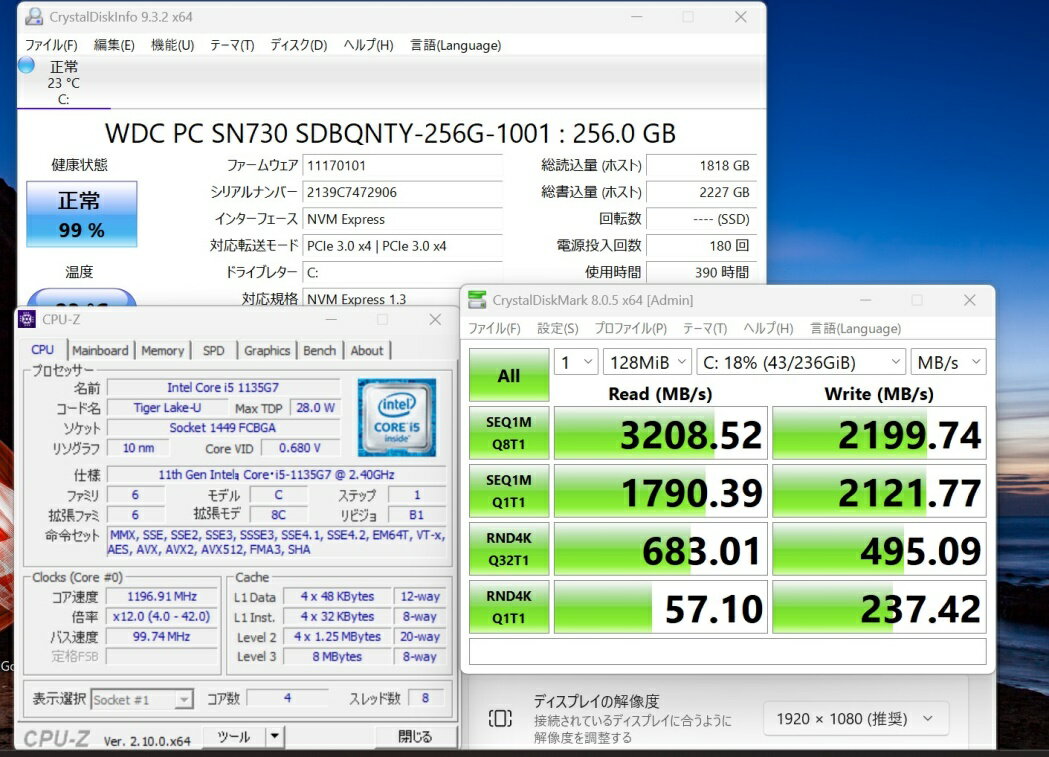1049x757 pixels.
Task: Click the 2199.74 sequential write result
Action: pyautogui.click(x=879, y=433)
